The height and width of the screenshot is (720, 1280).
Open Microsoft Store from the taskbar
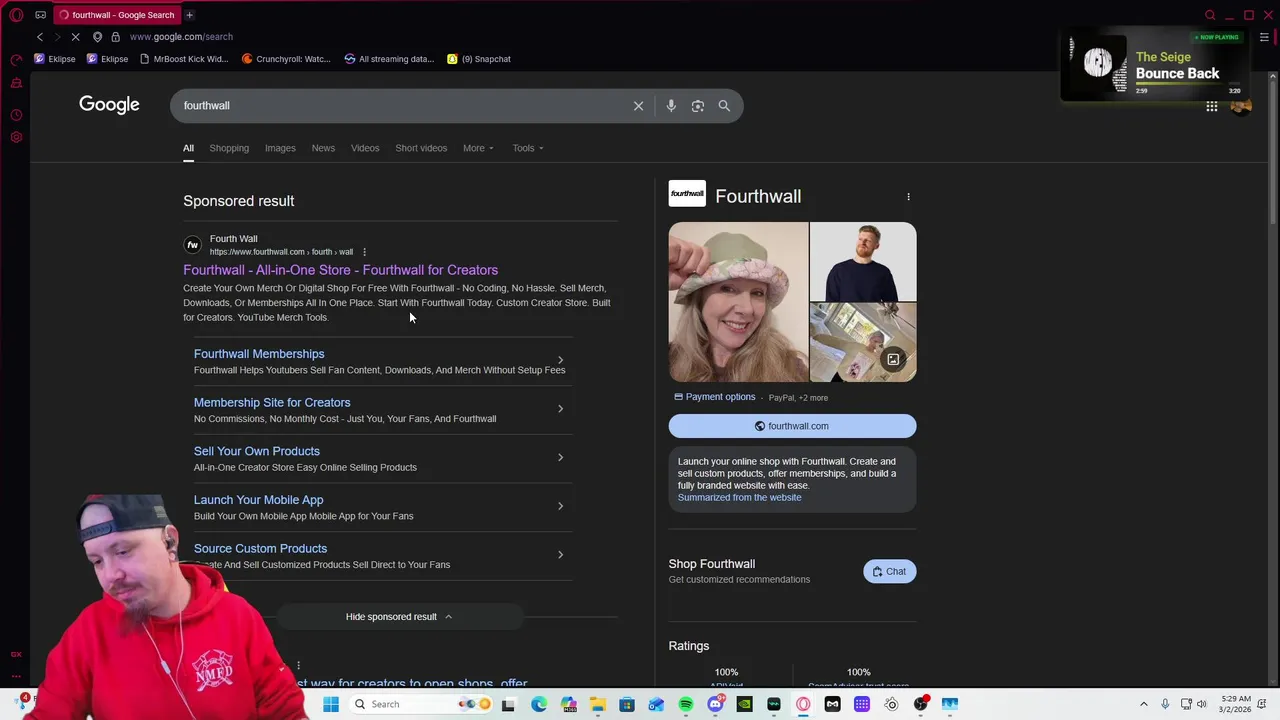[627, 704]
